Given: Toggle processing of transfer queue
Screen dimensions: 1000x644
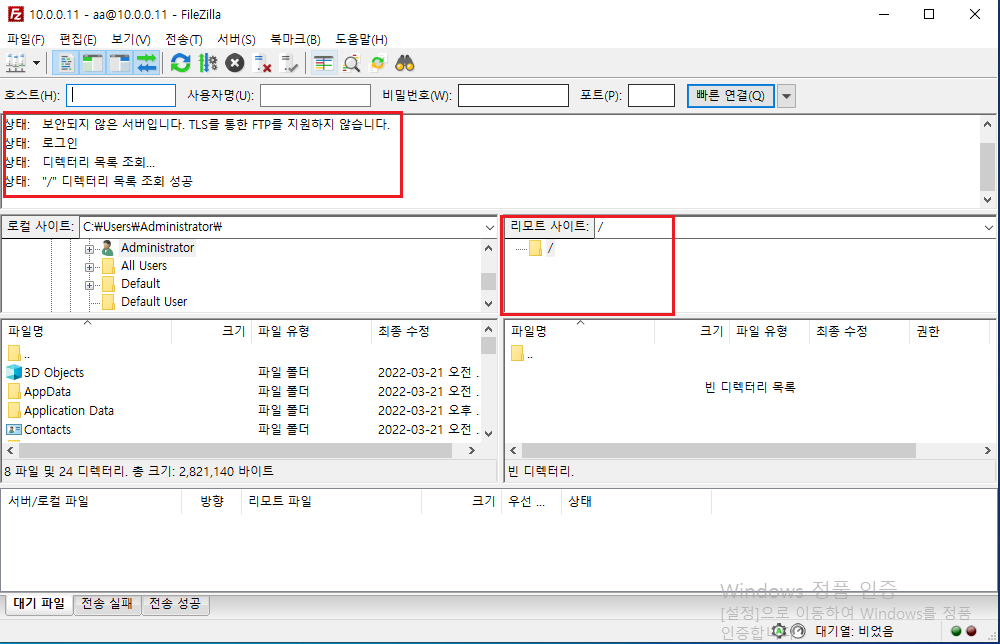Looking at the screenshot, I should (x=208, y=63).
